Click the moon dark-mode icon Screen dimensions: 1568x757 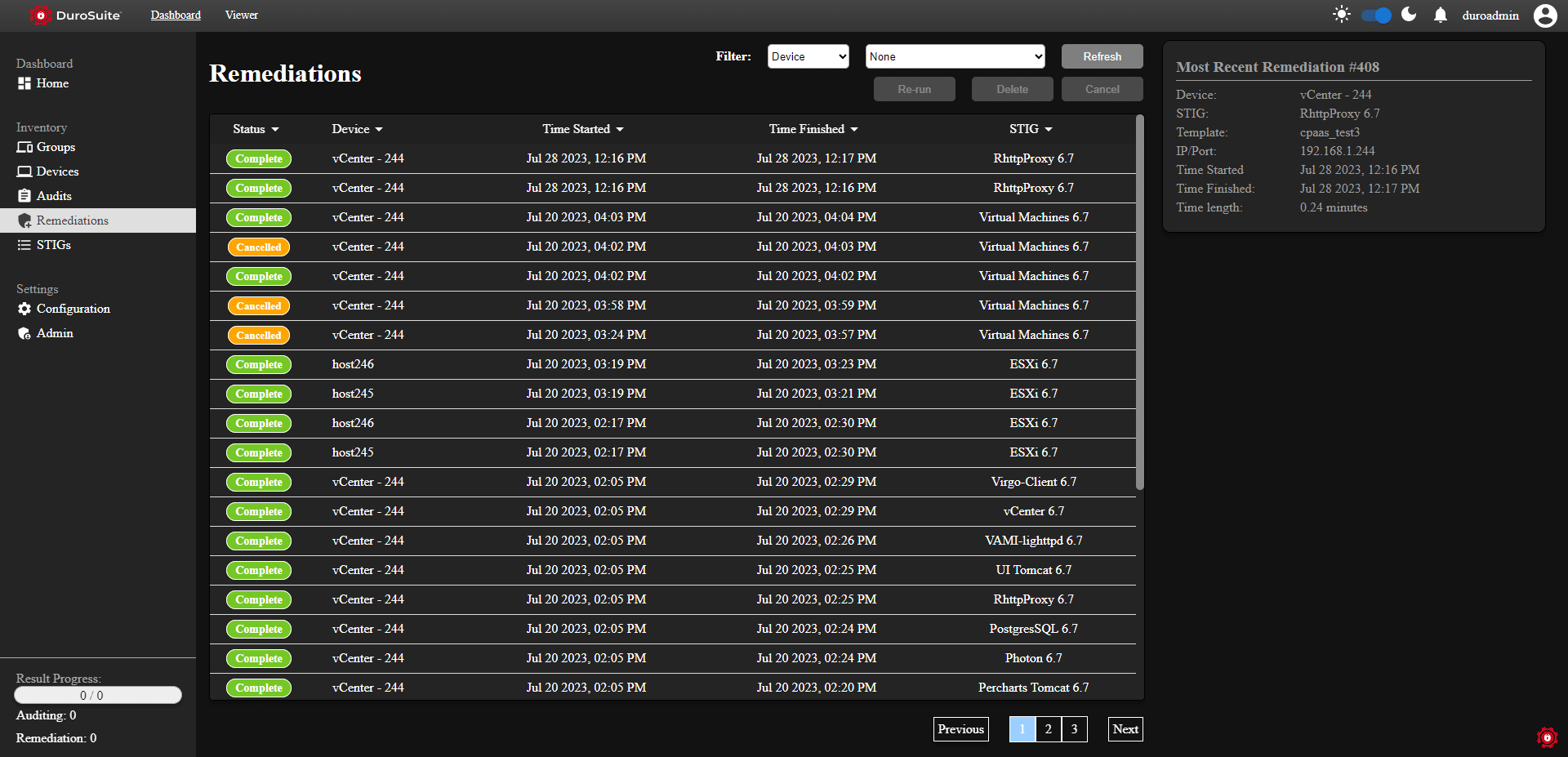(x=1409, y=15)
